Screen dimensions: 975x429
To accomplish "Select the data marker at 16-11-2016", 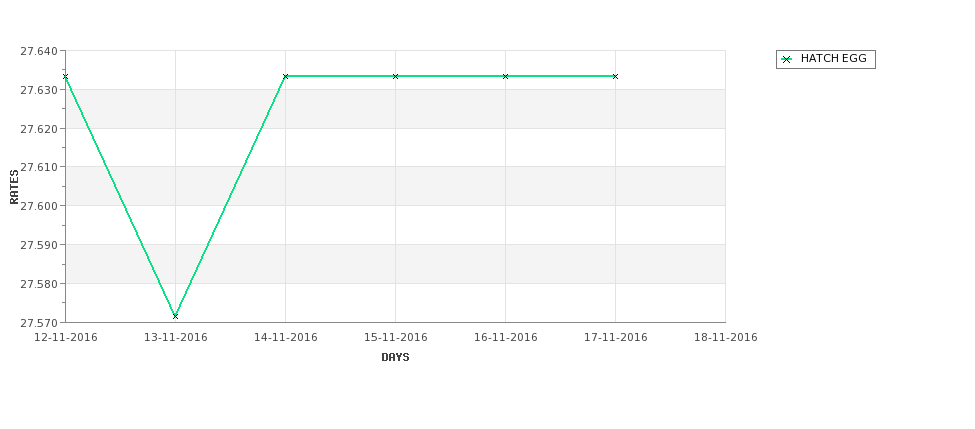I will [506, 76].
